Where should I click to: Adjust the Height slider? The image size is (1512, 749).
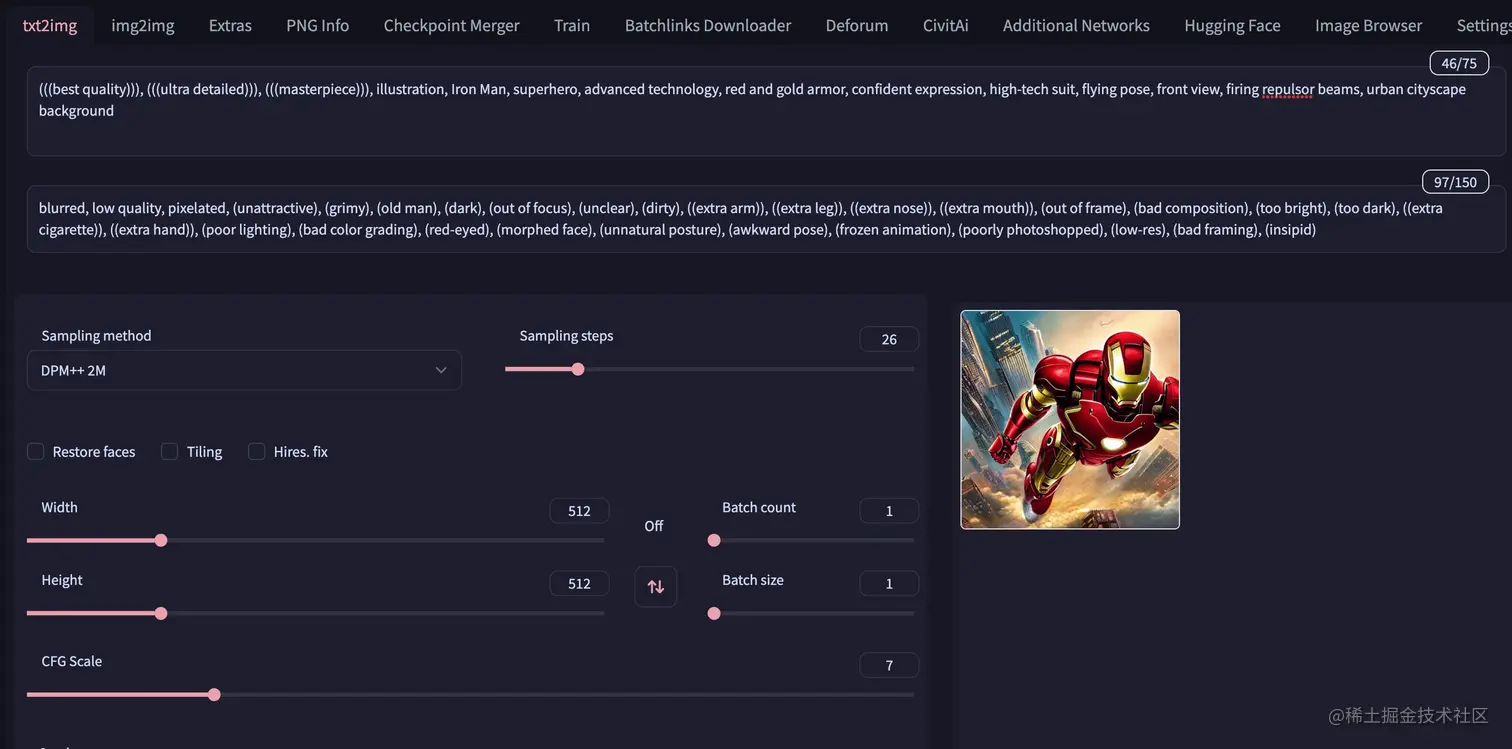click(x=315, y=613)
